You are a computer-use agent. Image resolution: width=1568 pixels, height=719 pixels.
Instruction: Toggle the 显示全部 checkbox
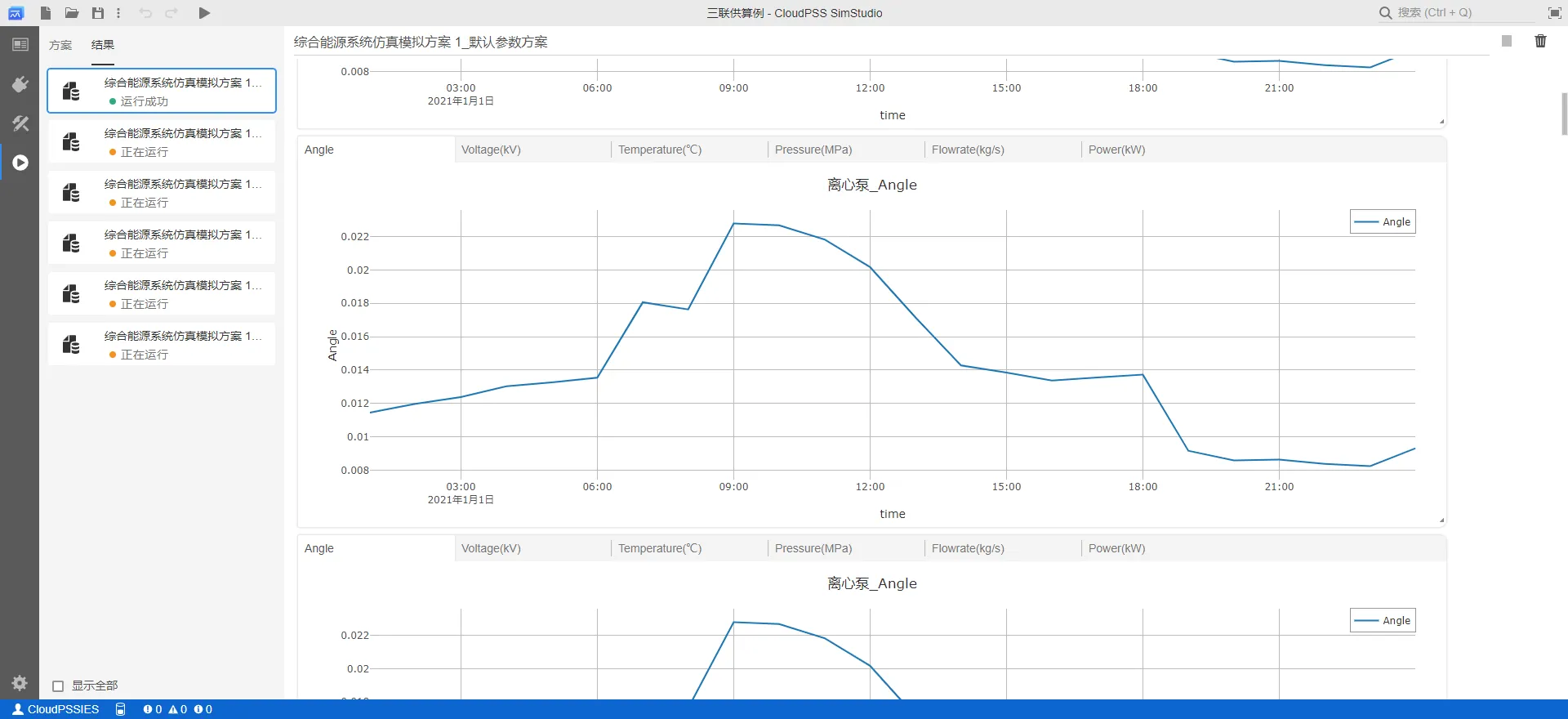tap(58, 686)
